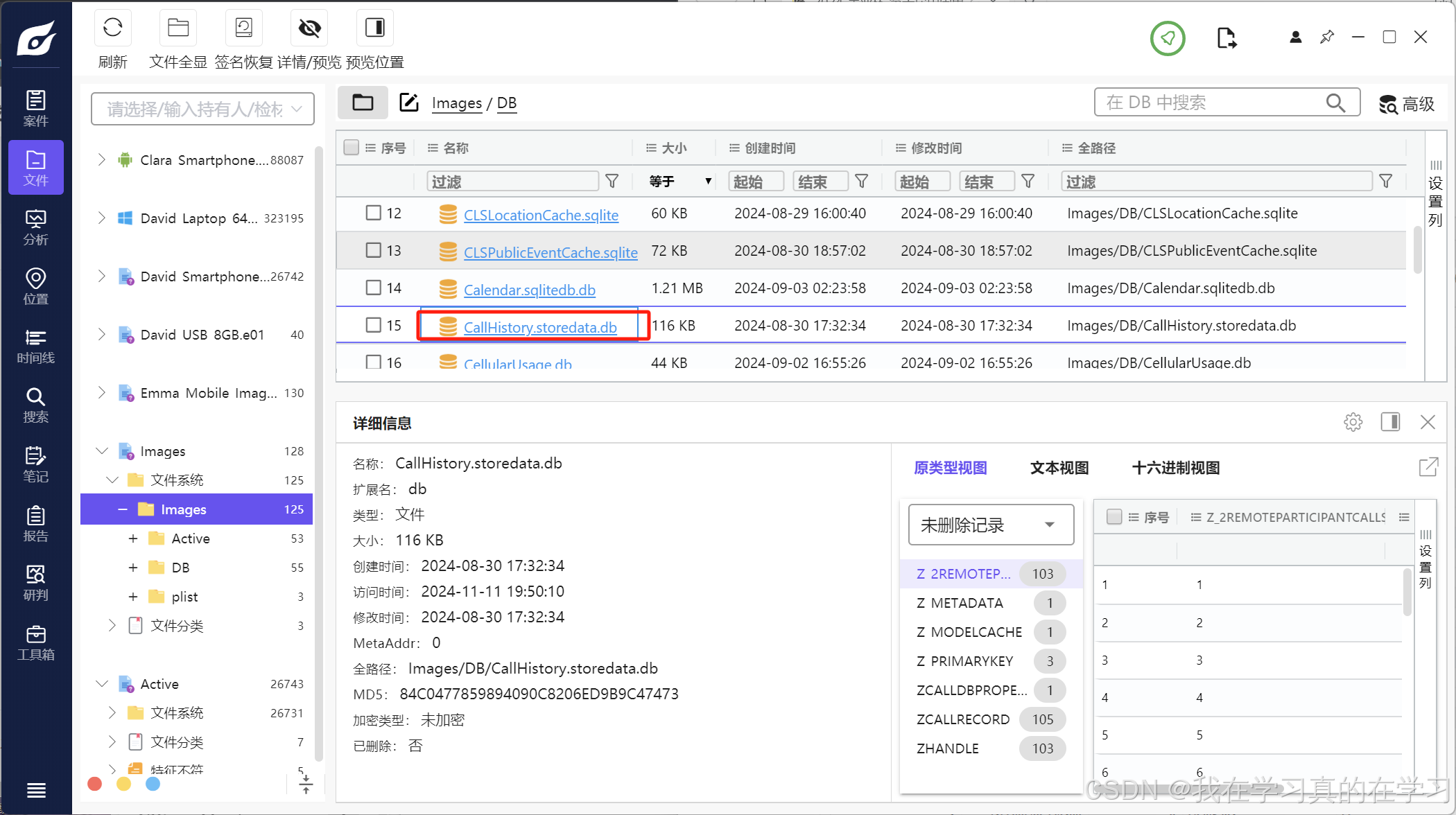Open the Calendar.sqlitedb.db file link

[529, 290]
